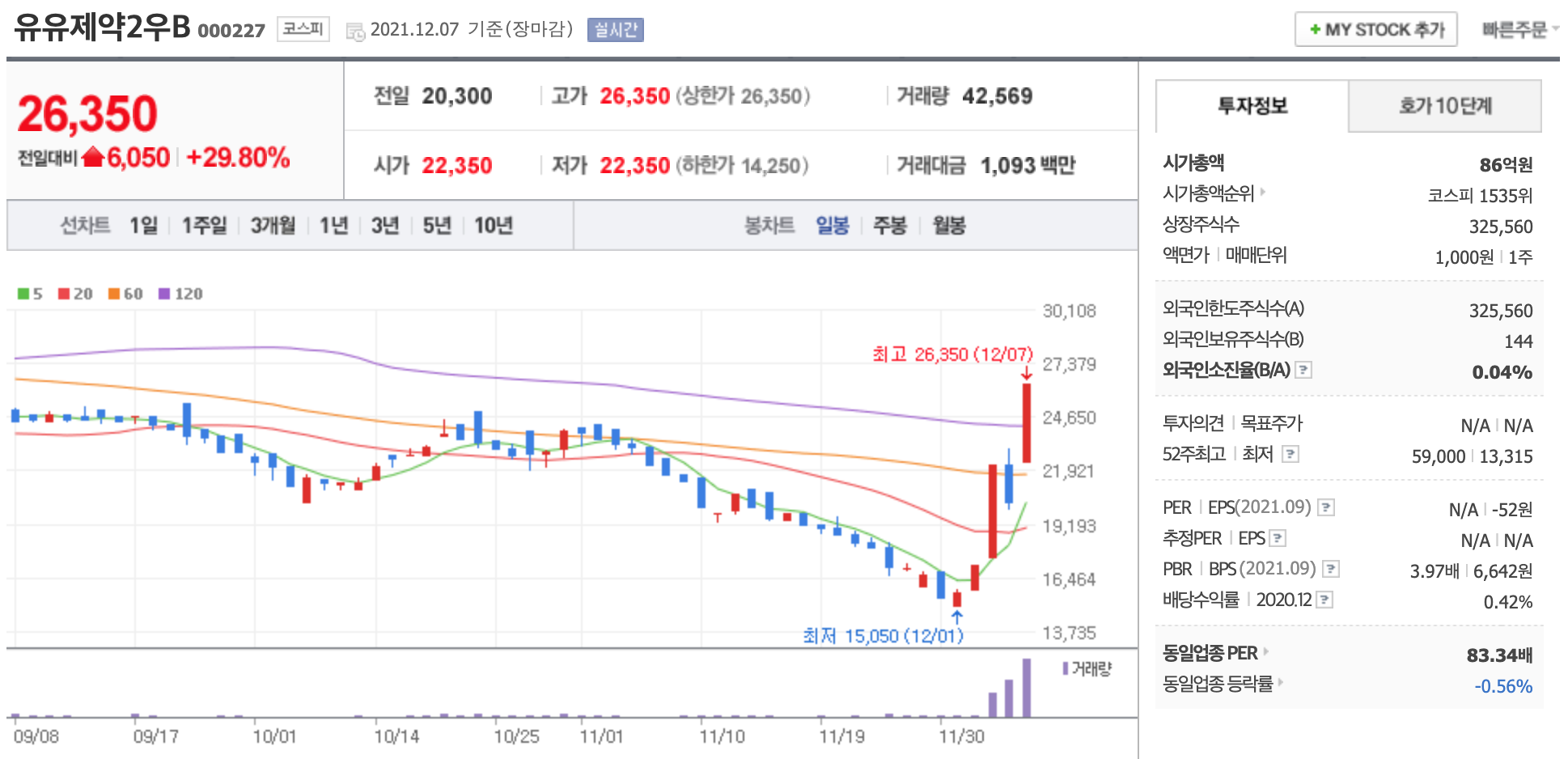
Task: Expand the 시가총액순위 arrow link
Action: click(1263, 193)
